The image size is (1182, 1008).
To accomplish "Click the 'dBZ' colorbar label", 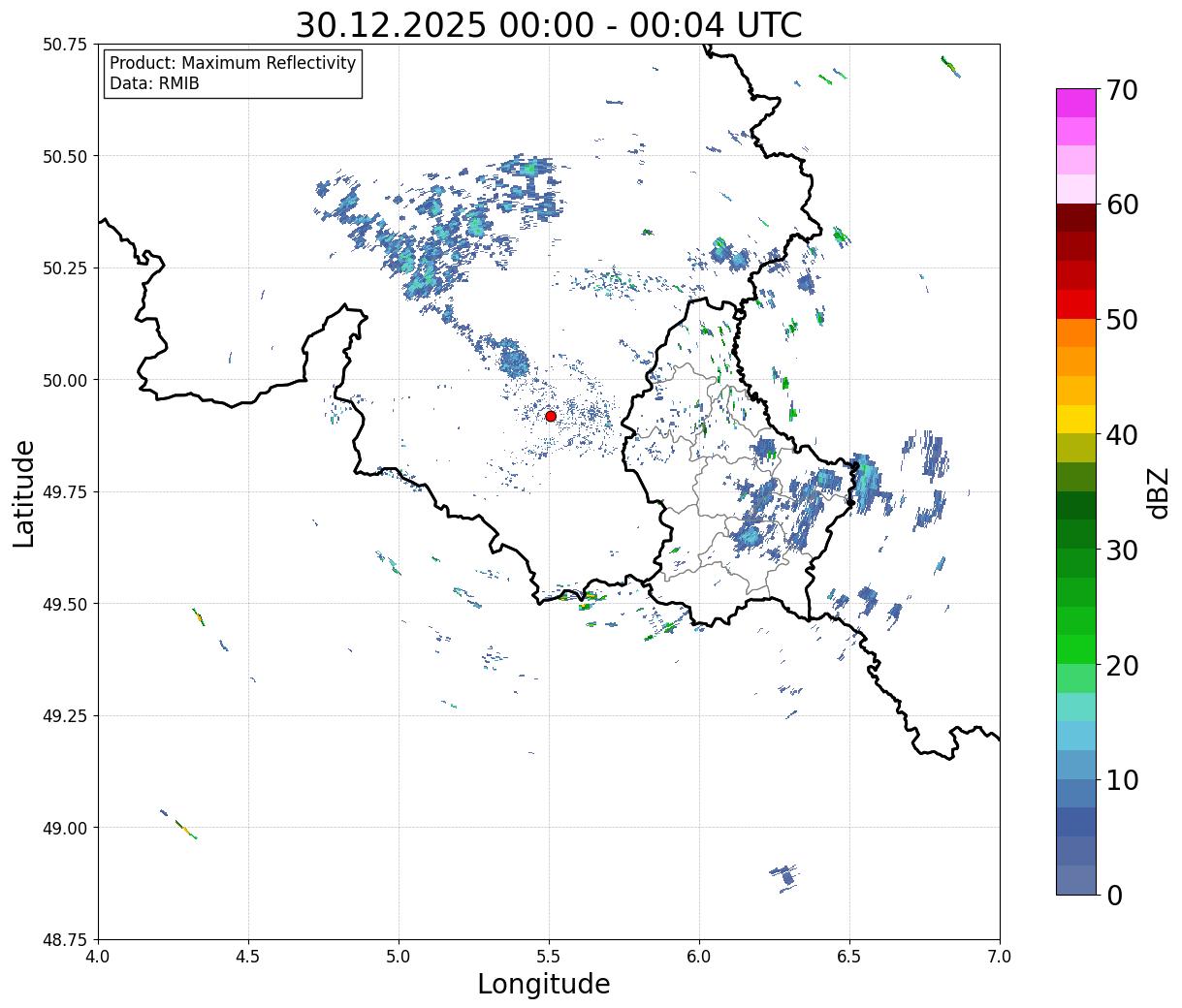I will (1158, 492).
